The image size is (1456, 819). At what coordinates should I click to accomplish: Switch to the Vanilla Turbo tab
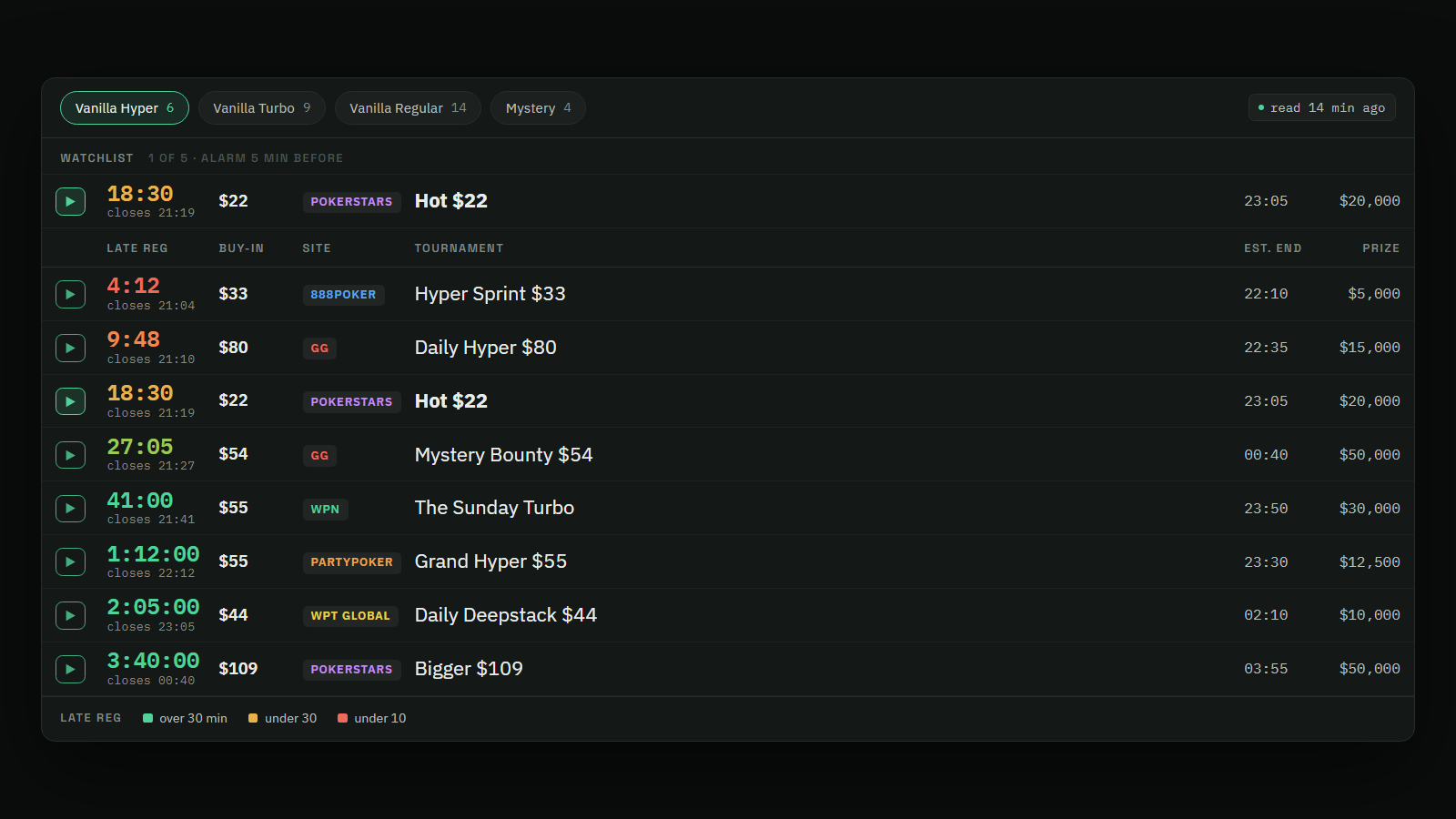(x=262, y=108)
